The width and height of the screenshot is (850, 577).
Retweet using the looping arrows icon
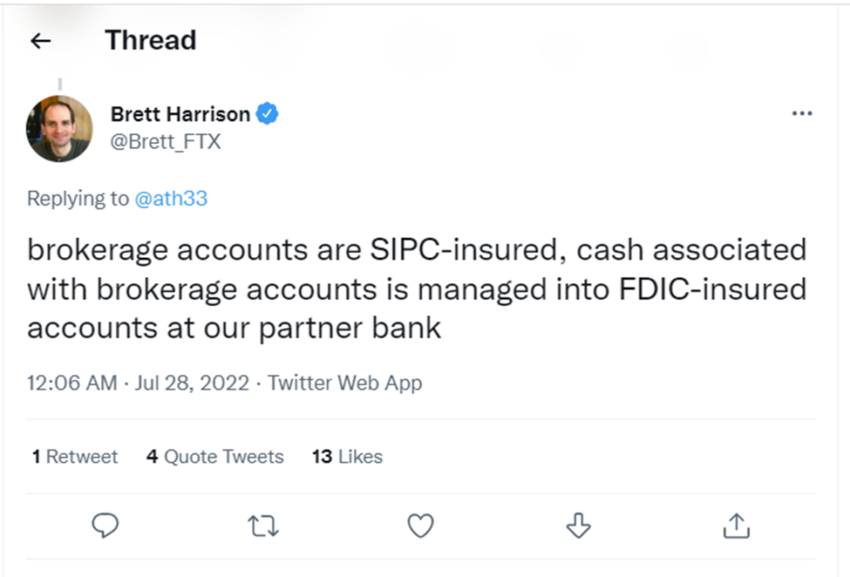[263, 525]
